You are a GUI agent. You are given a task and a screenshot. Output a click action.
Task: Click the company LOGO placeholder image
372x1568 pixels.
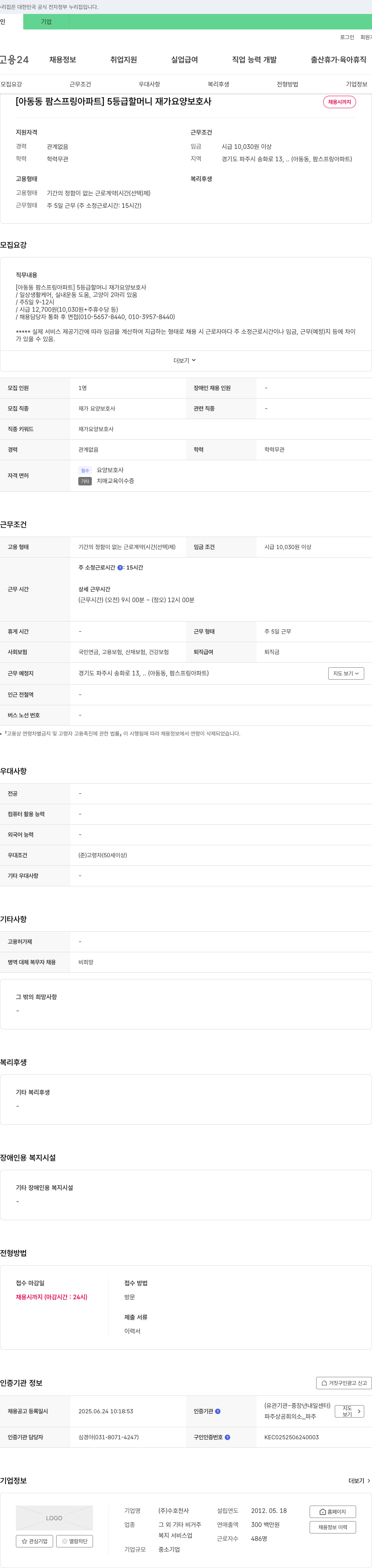pyautogui.click(x=54, y=1518)
